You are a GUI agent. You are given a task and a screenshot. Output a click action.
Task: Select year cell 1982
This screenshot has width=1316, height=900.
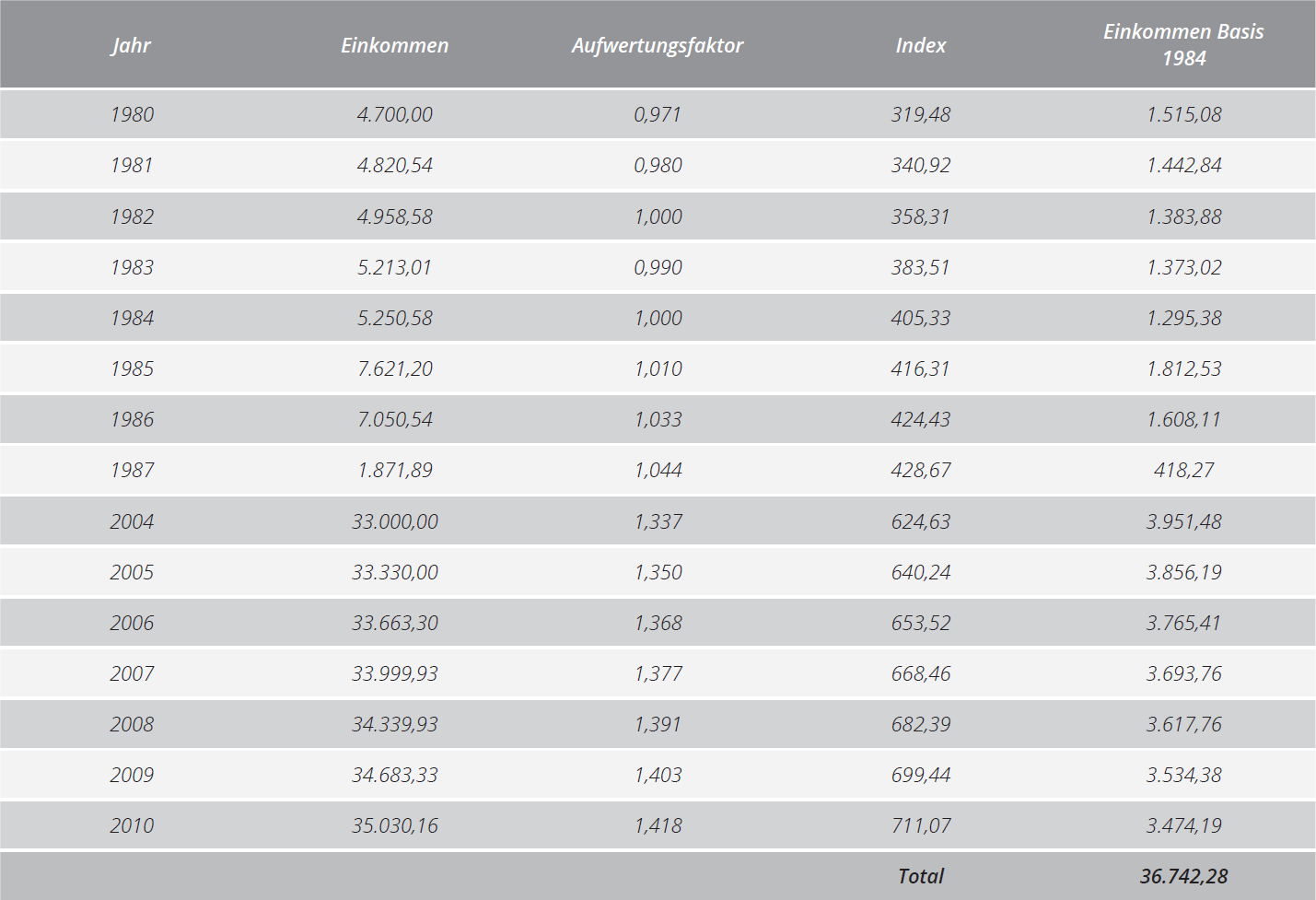132,216
